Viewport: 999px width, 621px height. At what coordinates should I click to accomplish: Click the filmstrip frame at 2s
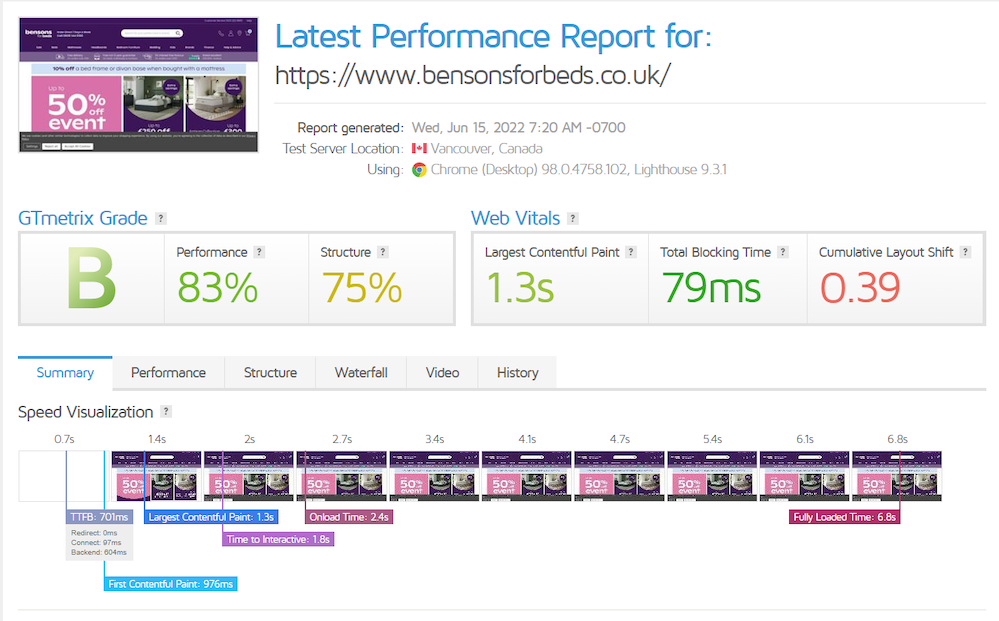tap(249, 476)
